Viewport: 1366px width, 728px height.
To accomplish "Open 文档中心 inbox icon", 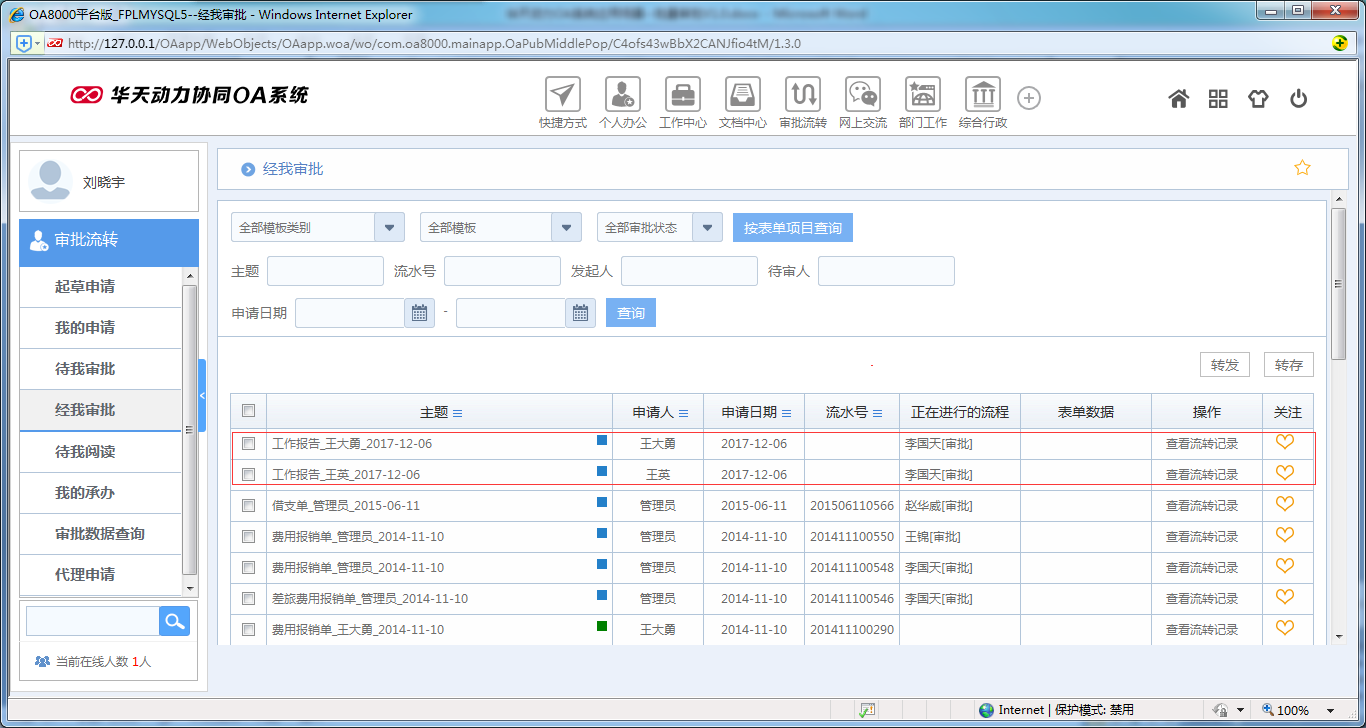I will pos(743,95).
